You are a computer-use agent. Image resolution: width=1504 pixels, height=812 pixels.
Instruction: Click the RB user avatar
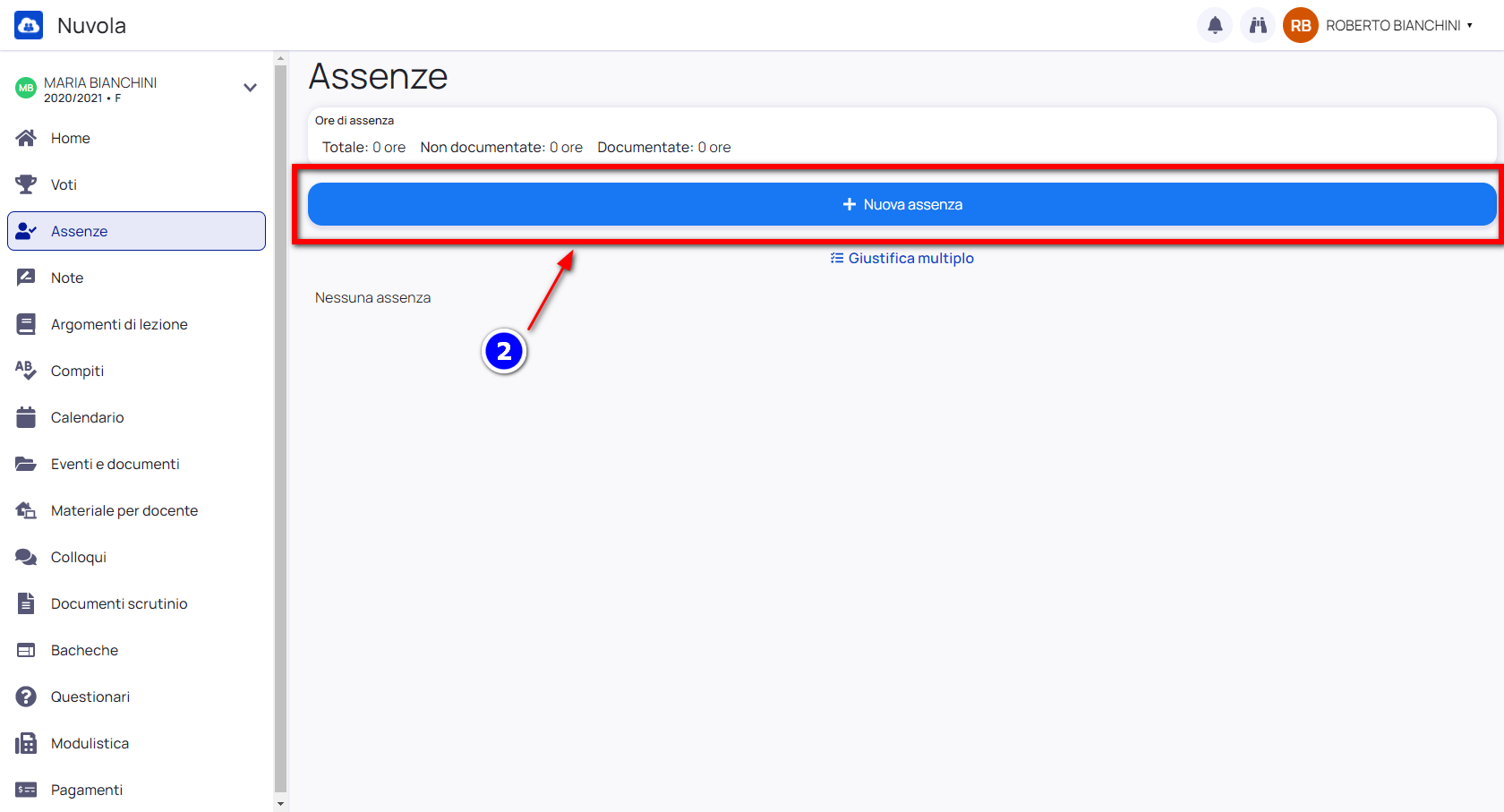click(x=1301, y=25)
